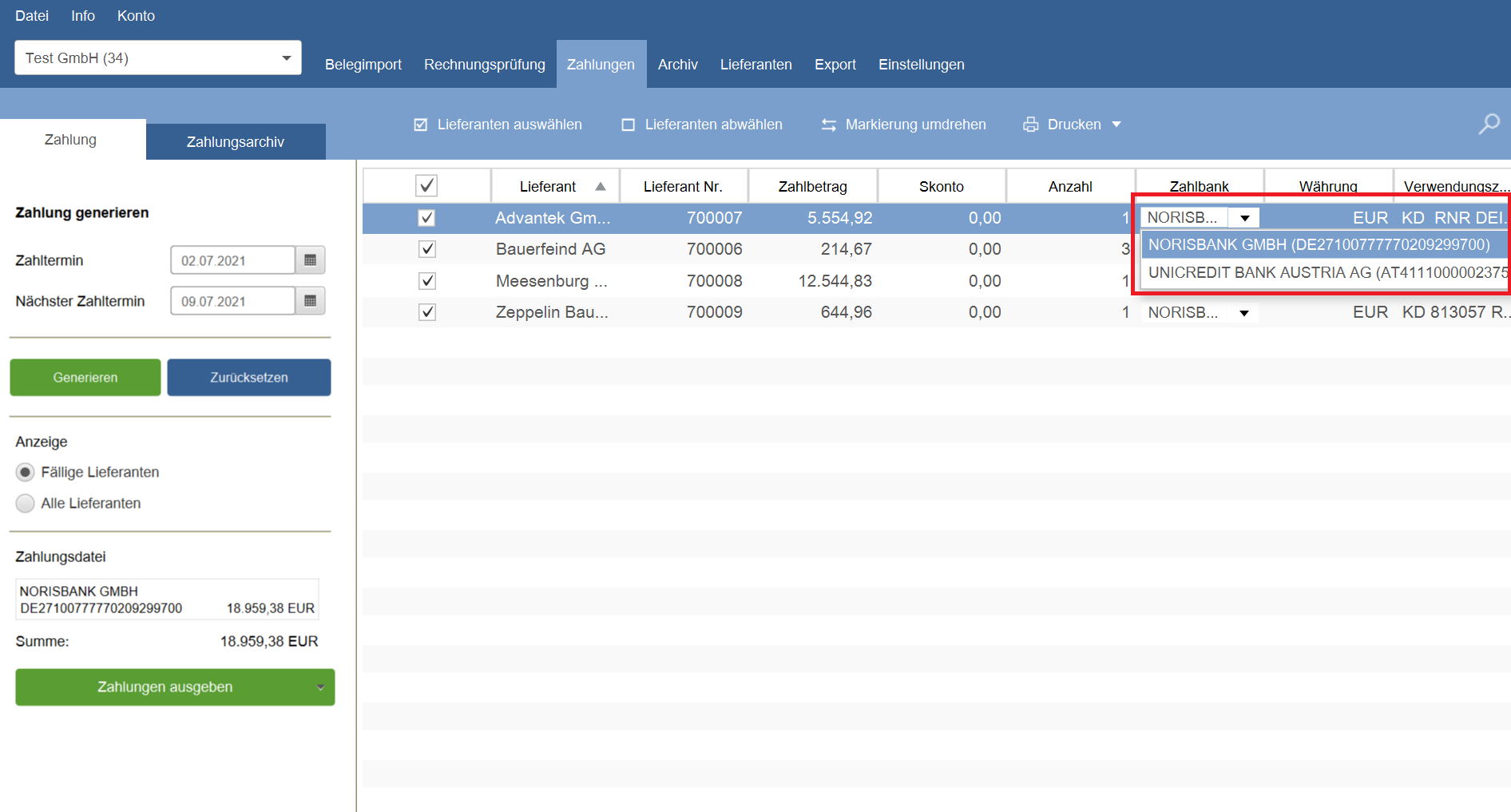
Task: Select the Alle Lieferanten radio button
Action: click(x=26, y=504)
